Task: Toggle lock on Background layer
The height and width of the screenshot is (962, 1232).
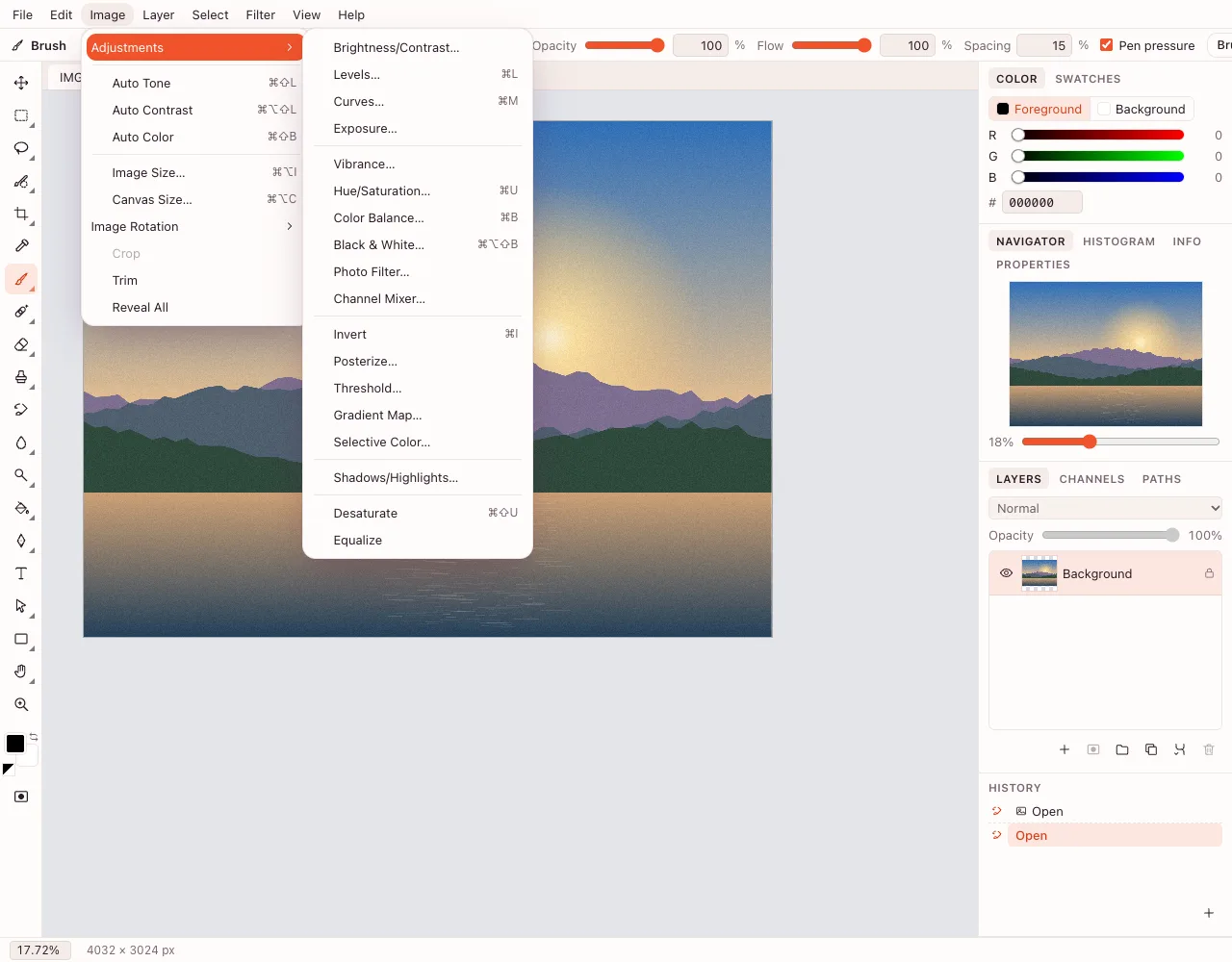Action: pyautogui.click(x=1209, y=573)
